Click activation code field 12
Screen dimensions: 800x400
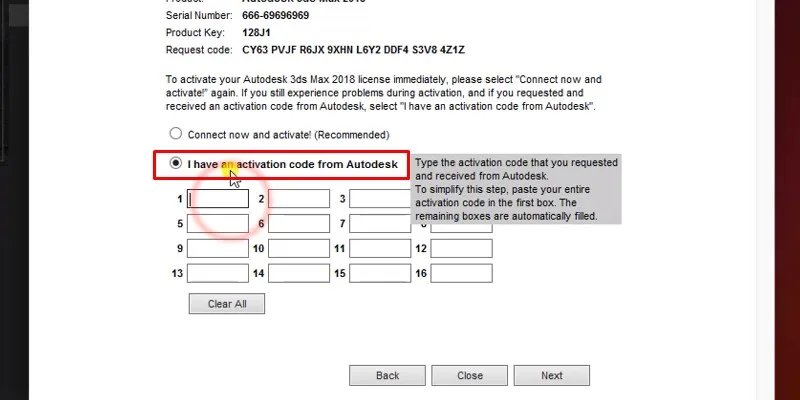click(x=462, y=249)
